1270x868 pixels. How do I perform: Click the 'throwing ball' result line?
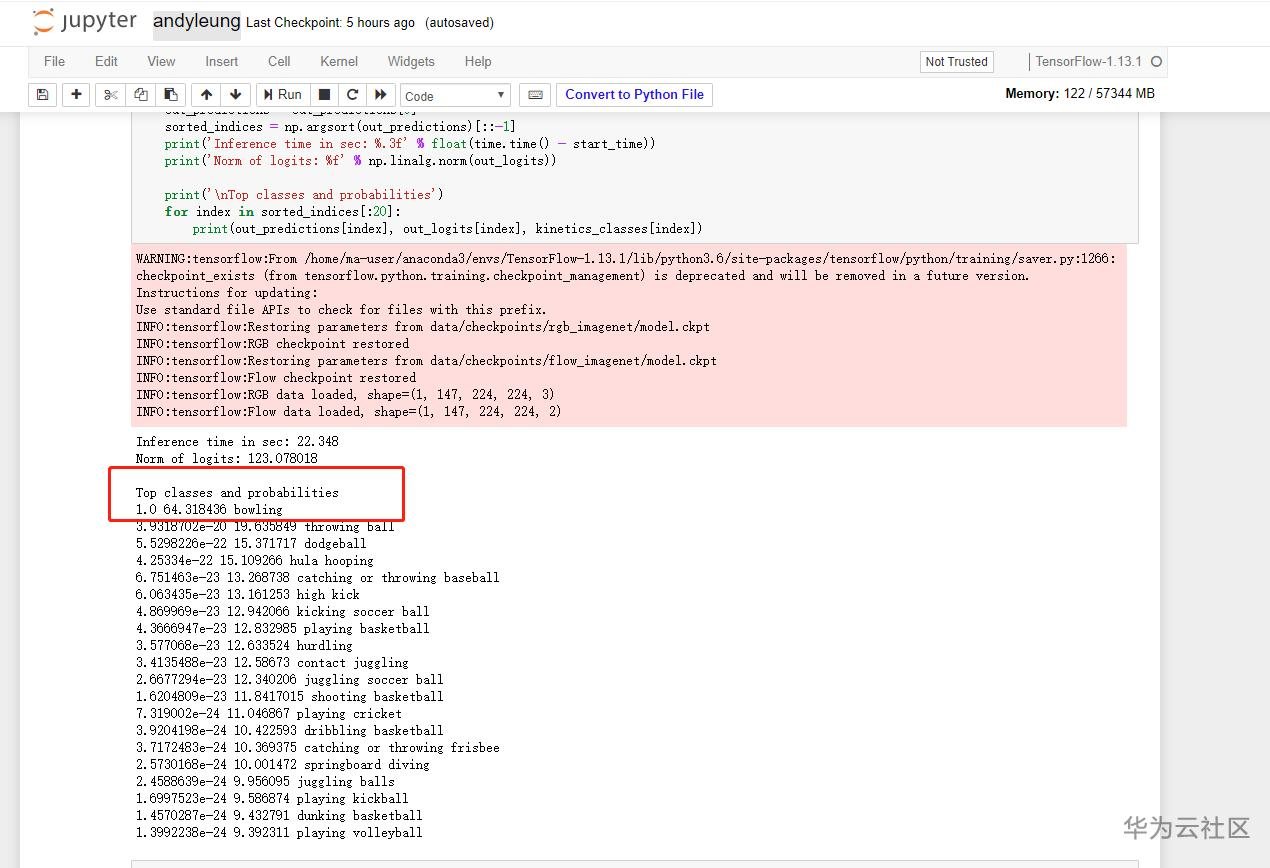265,527
